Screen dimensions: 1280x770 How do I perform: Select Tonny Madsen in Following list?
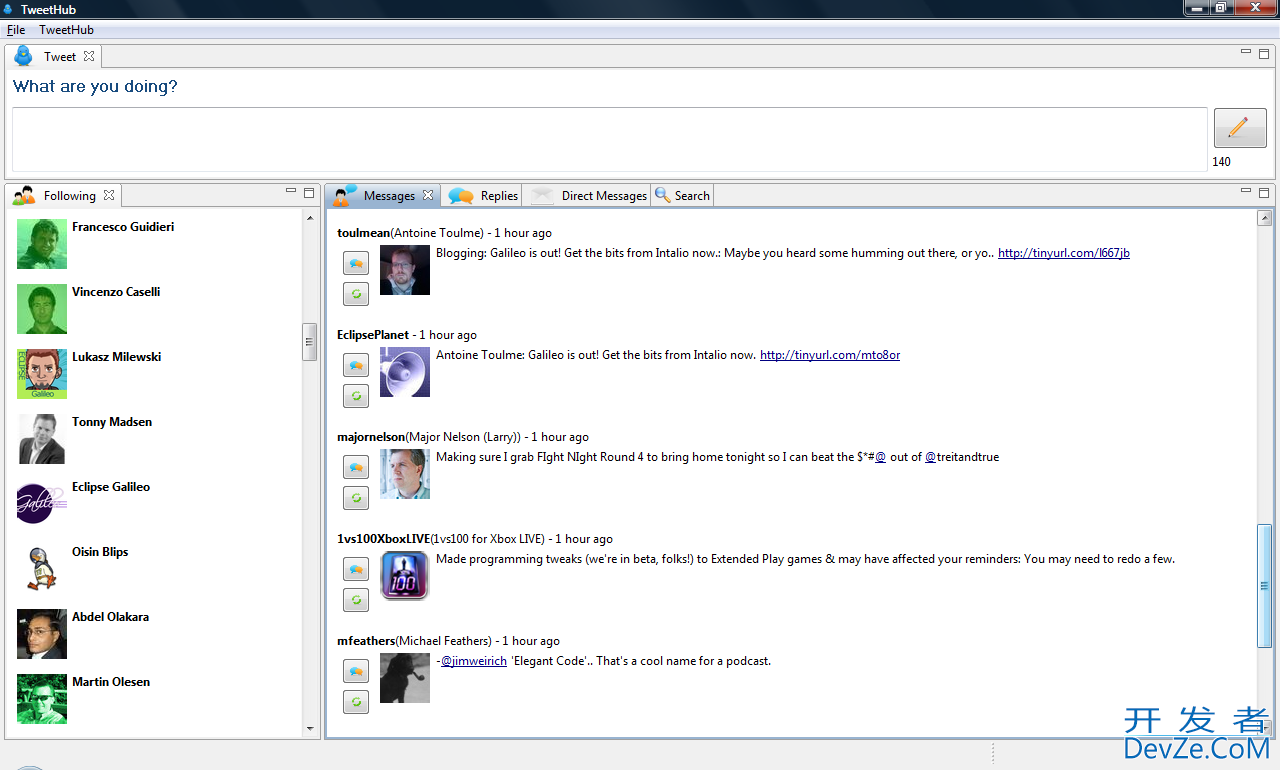click(x=112, y=422)
